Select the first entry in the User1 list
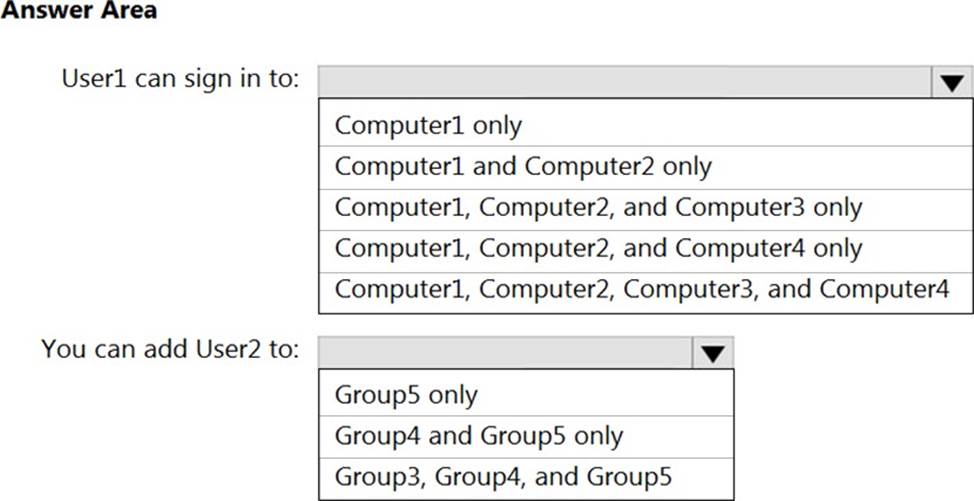 click(x=429, y=125)
